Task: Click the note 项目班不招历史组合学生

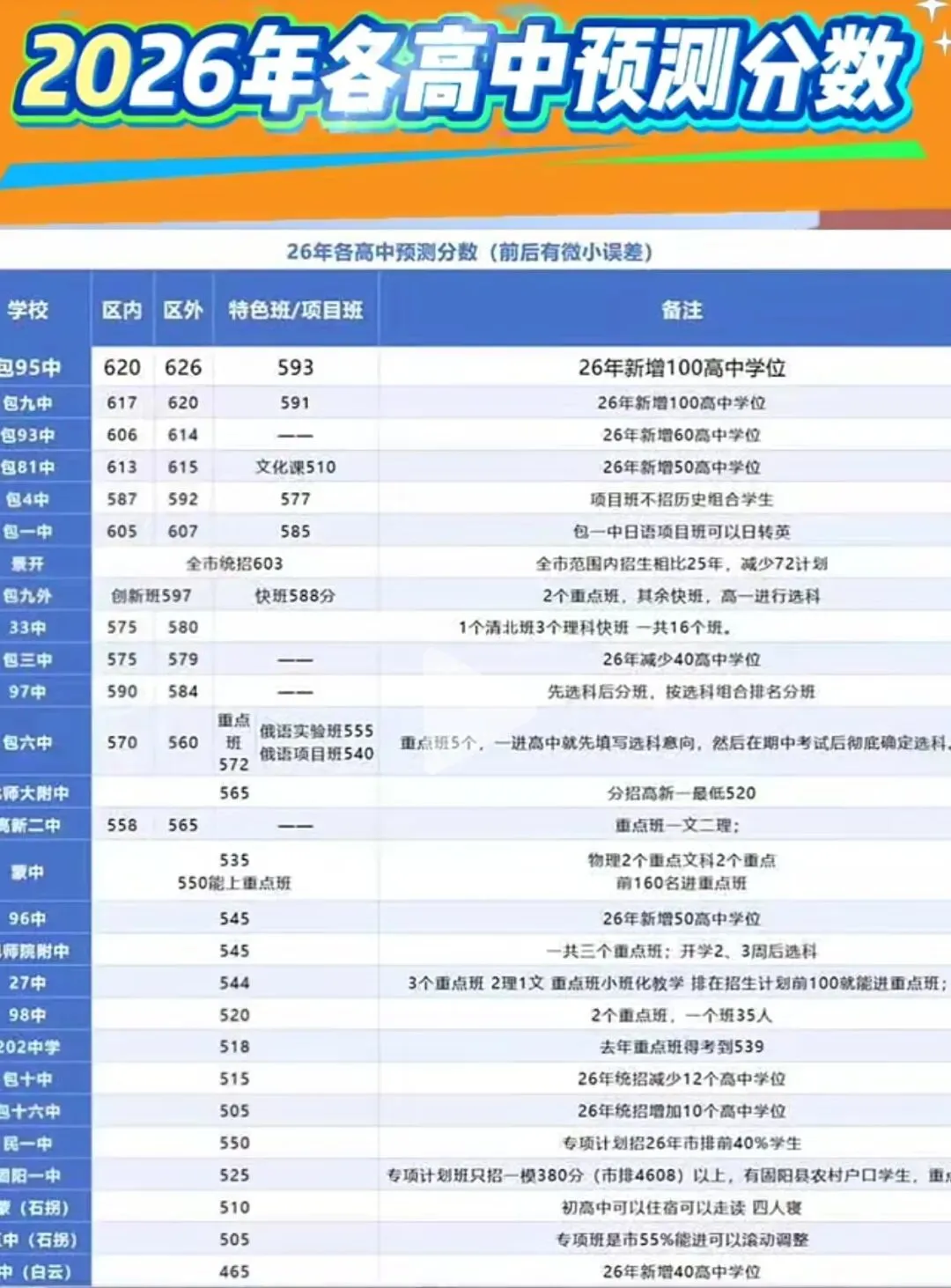Action: pyautogui.click(x=682, y=499)
